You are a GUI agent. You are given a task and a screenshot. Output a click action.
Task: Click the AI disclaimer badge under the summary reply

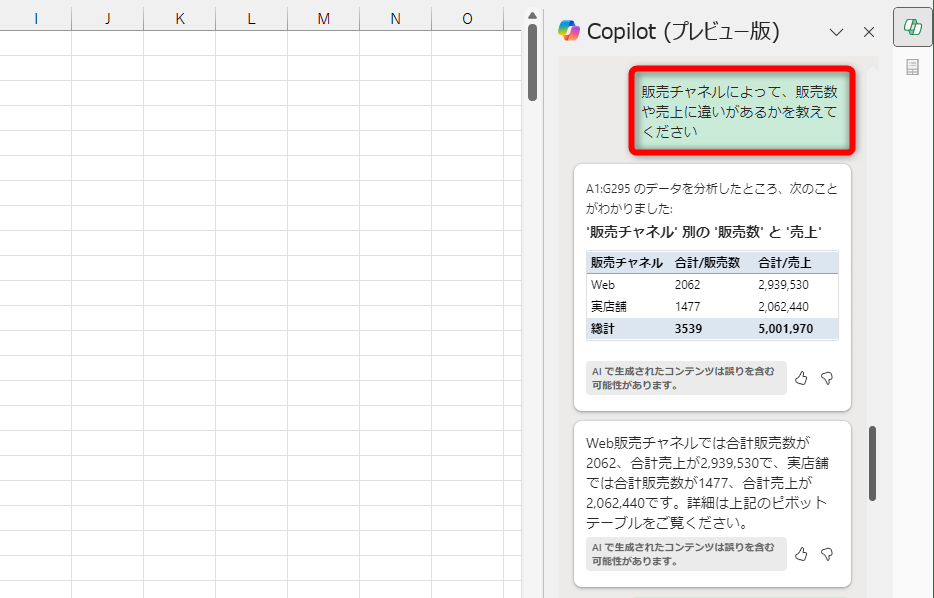coord(685,554)
